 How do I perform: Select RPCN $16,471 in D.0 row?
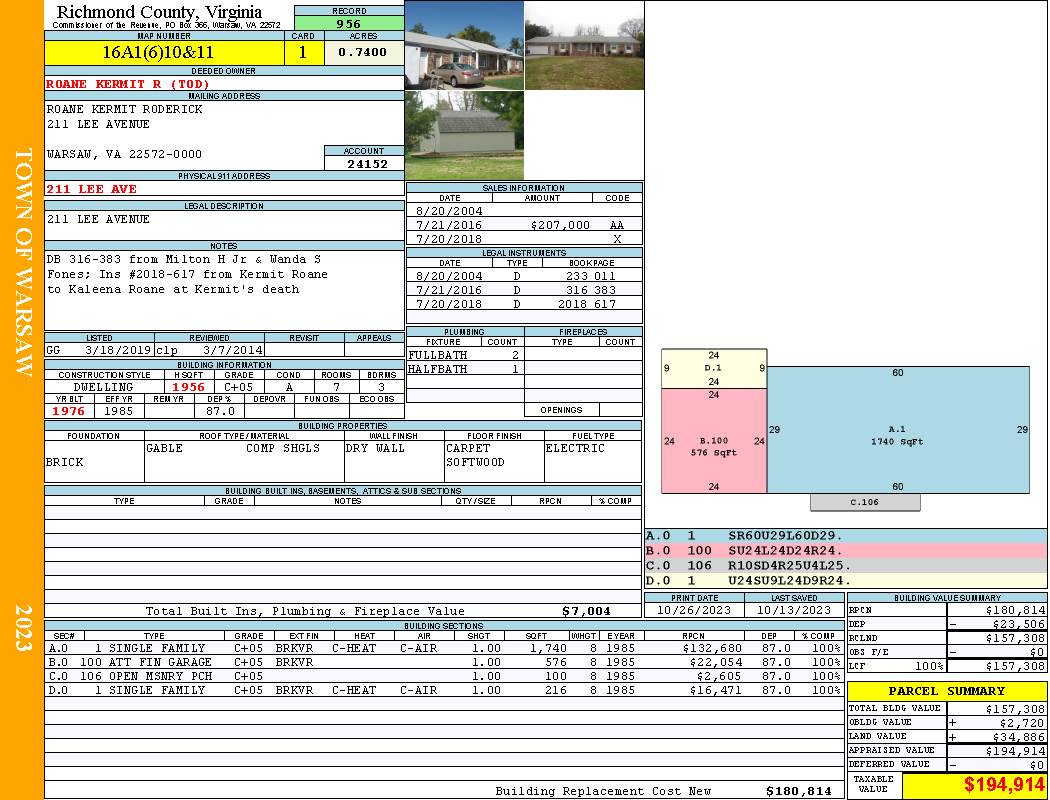[715, 690]
